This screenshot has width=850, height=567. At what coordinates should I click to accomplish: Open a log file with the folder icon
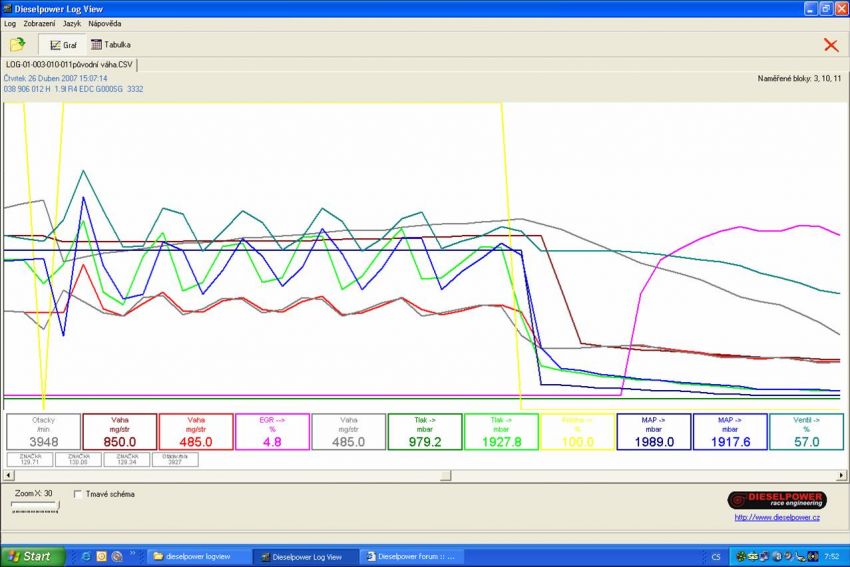pyautogui.click(x=17, y=44)
